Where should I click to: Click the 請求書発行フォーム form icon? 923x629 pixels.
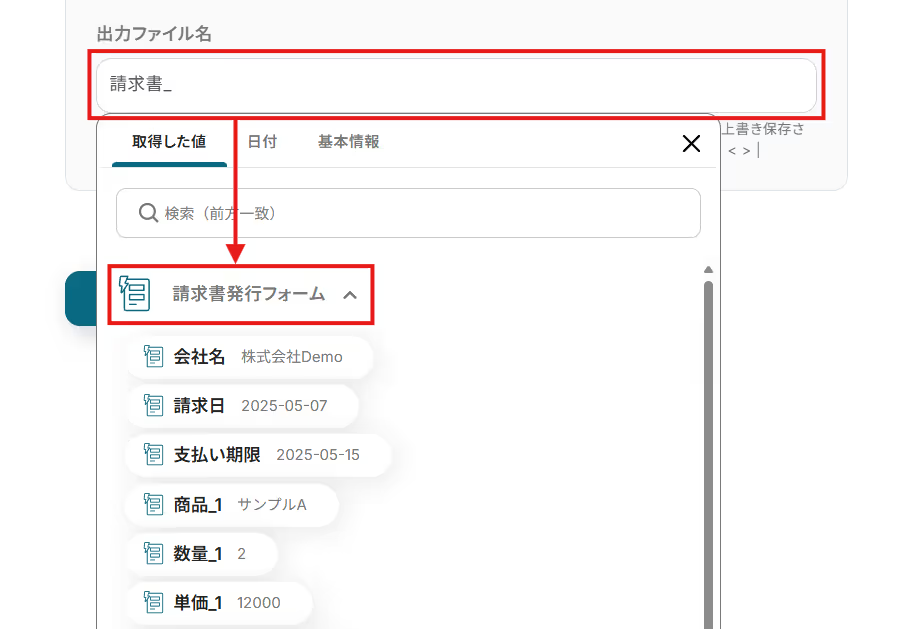point(135,293)
